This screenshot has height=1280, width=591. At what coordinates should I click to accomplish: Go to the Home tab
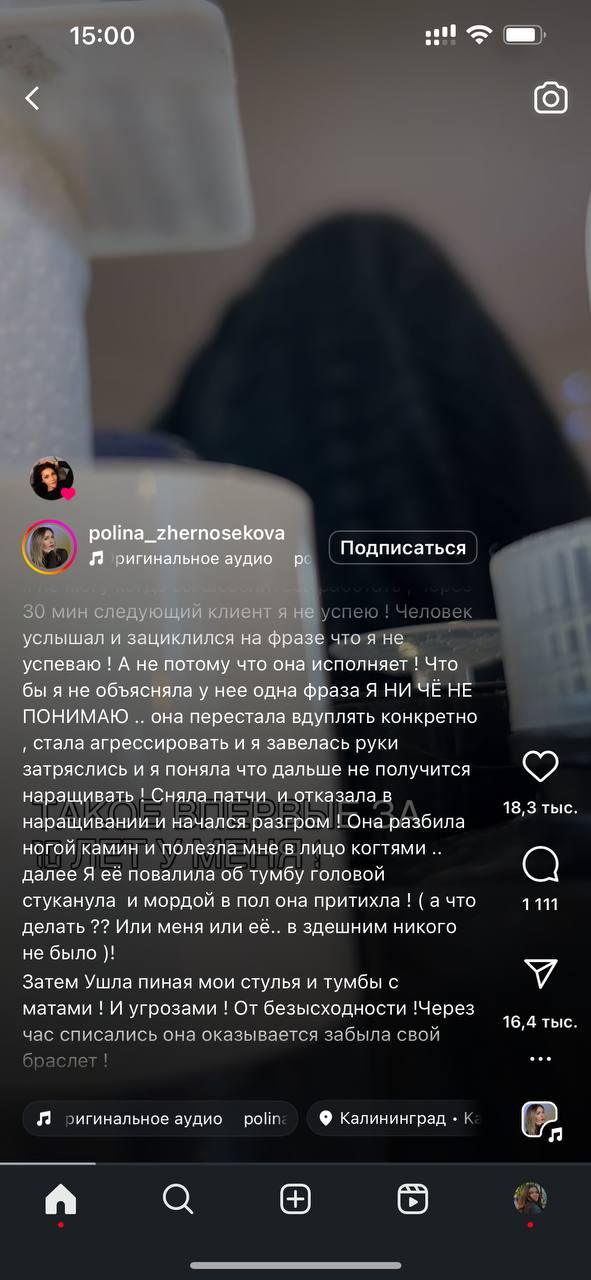click(61, 1199)
